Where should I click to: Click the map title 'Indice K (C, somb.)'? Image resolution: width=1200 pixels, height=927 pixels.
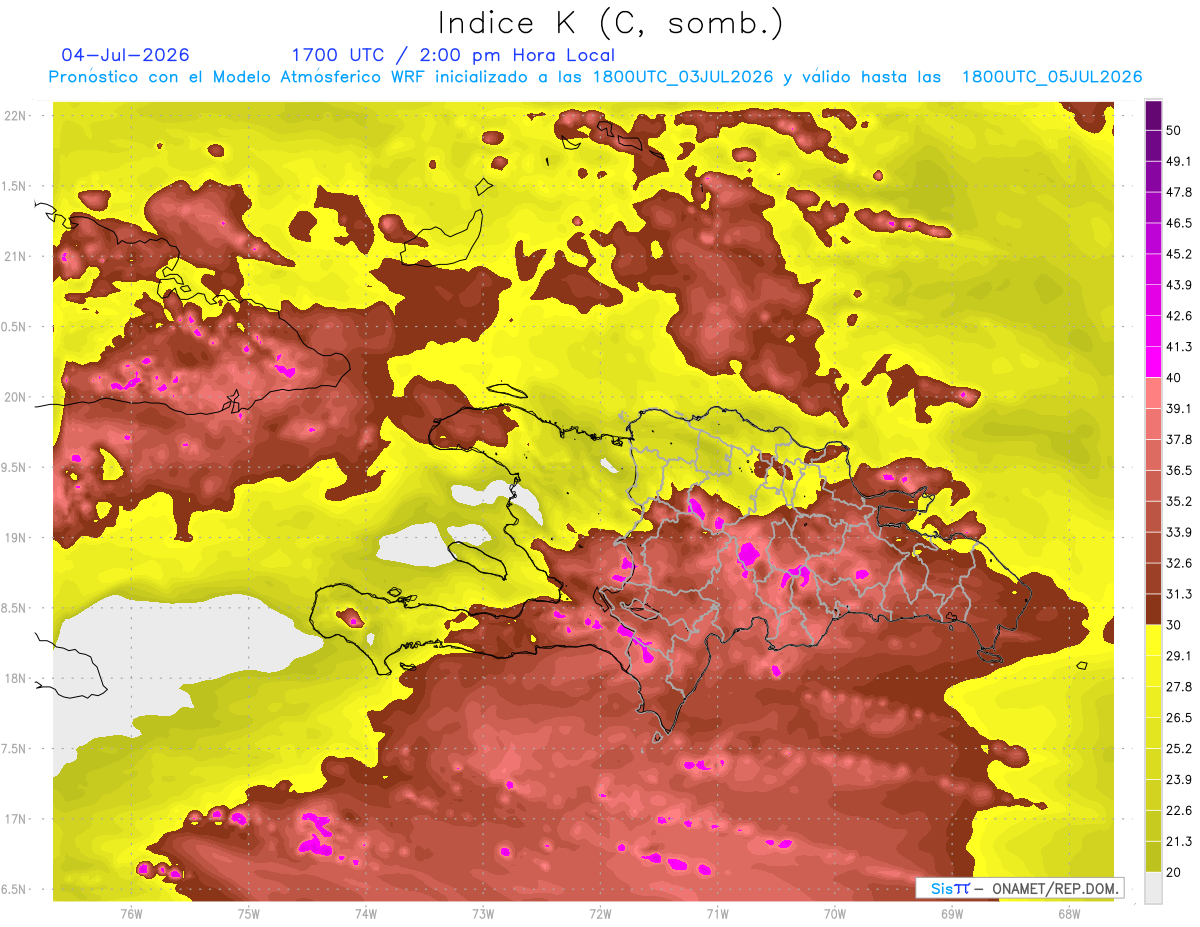coord(611,23)
